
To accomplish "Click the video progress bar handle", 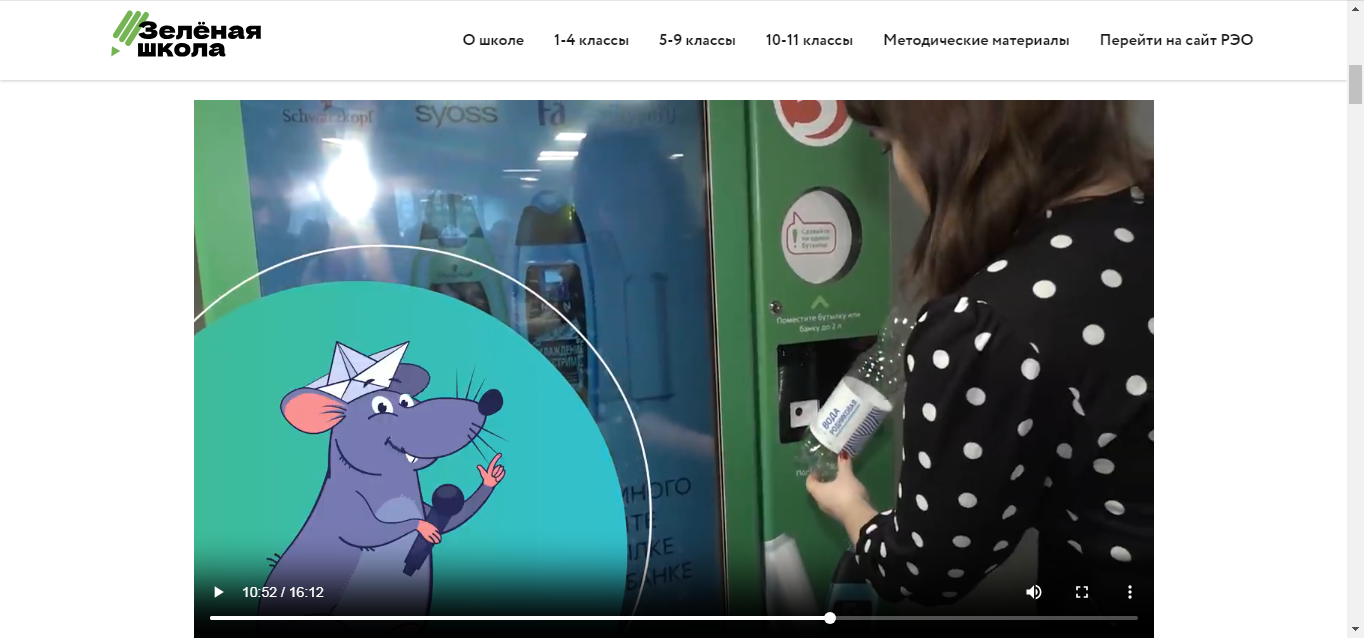I will tap(830, 618).
